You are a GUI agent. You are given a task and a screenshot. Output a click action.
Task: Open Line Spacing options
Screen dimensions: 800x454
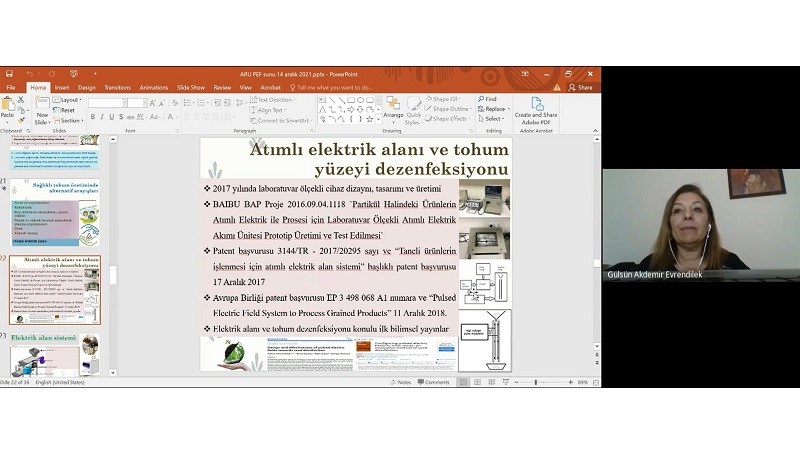pyautogui.click(x=240, y=103)
